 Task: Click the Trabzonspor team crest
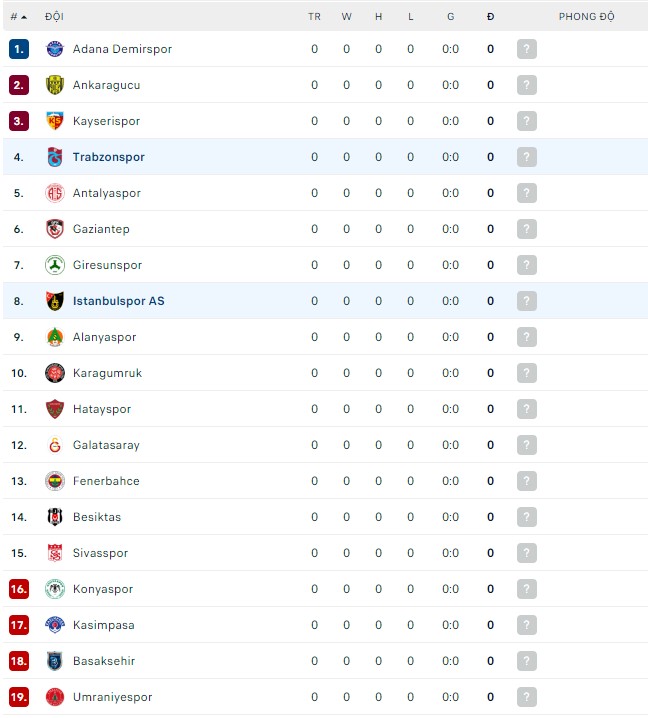pos(55,157)
